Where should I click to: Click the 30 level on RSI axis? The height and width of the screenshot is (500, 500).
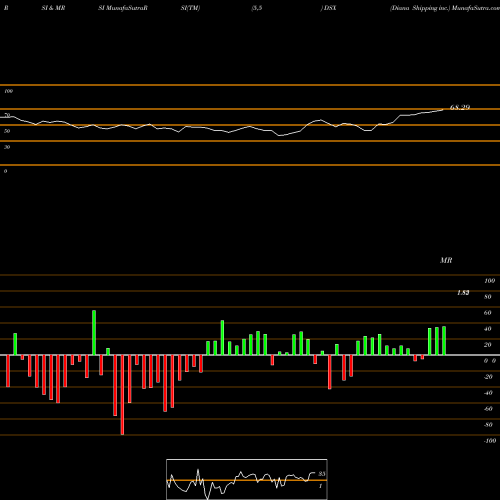click(7, 147)
